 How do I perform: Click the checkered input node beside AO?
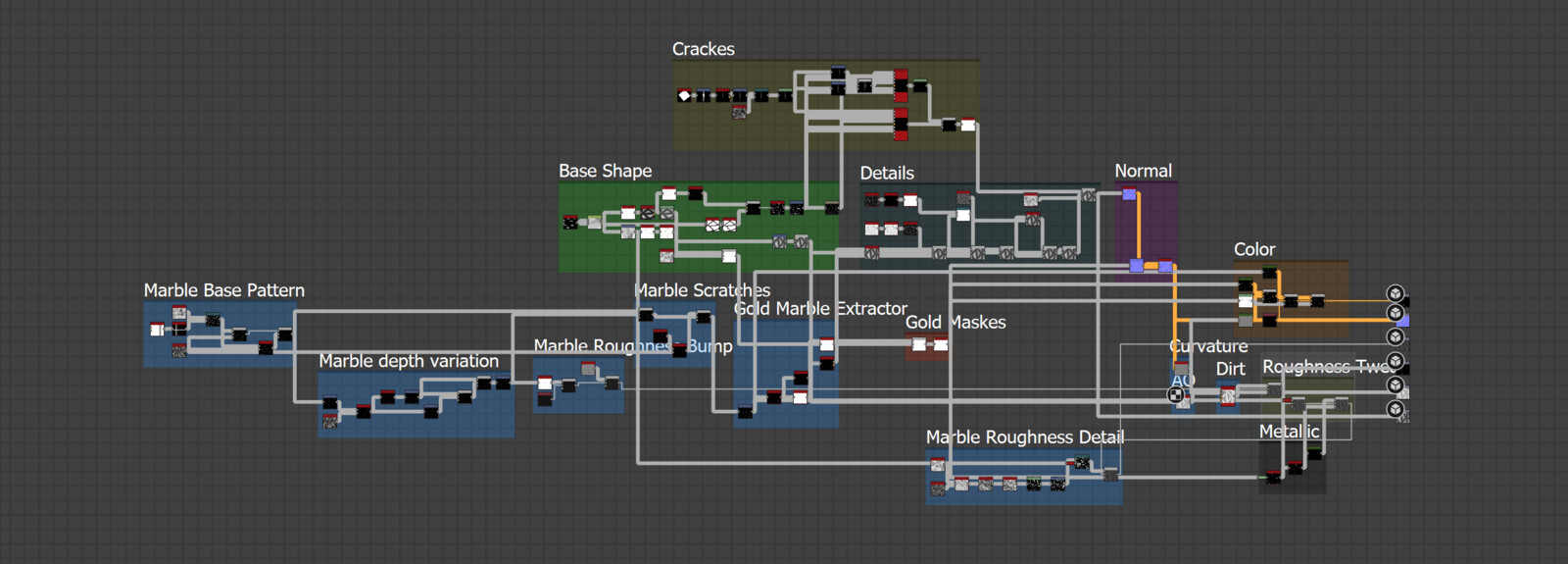tap(1176, 394)
